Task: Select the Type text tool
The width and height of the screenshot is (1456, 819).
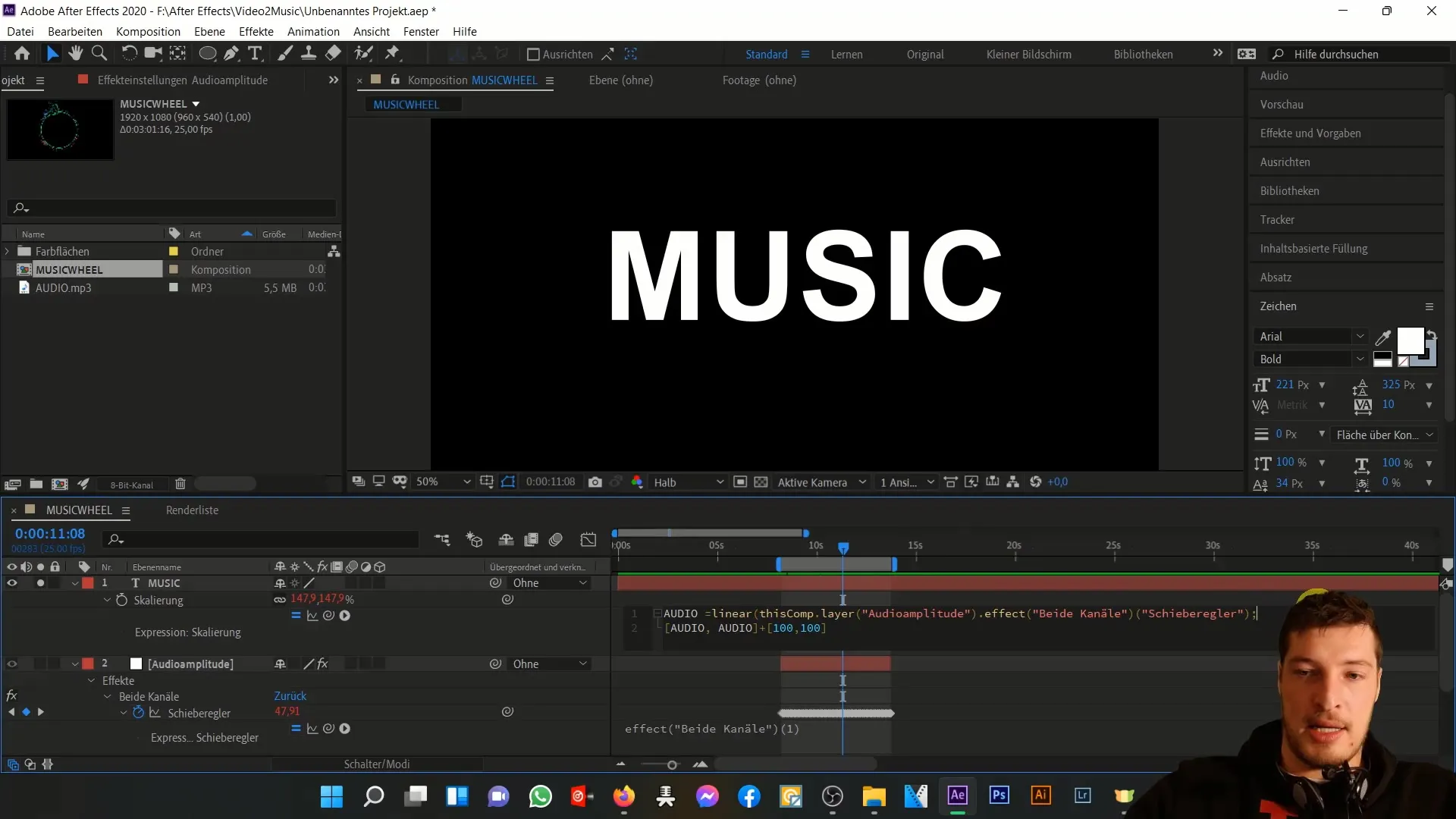Action: coord(256,54)
